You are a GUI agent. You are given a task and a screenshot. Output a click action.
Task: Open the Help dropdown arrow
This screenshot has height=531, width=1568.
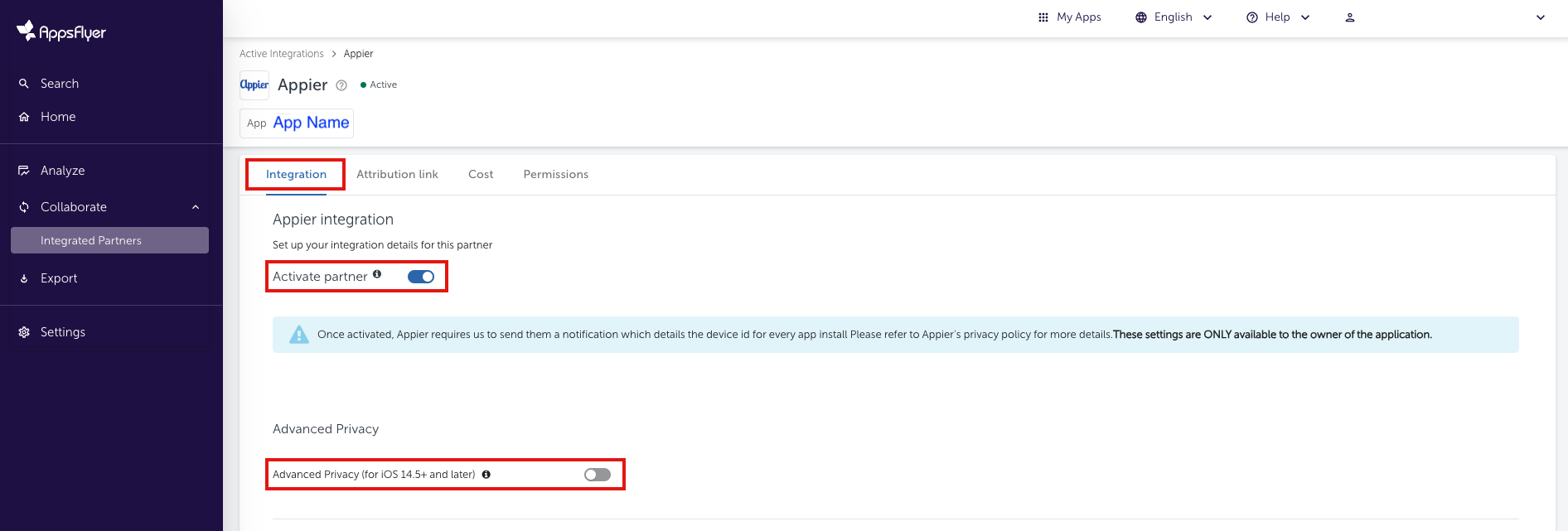1305,17
